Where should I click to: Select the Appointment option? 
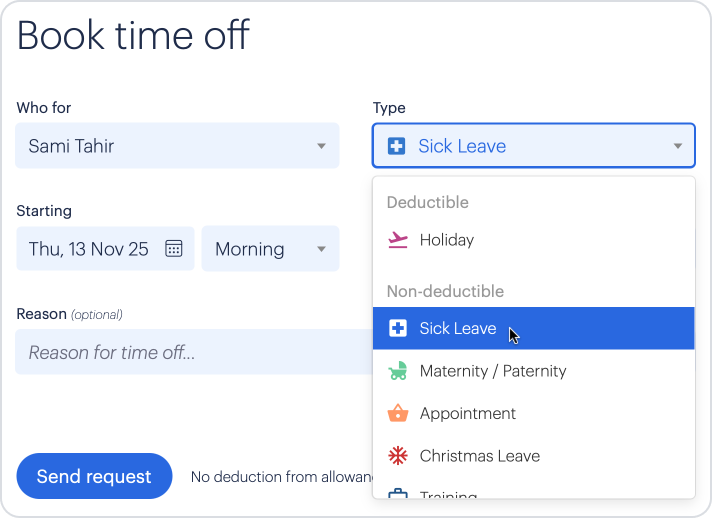[x=467, y=413]
